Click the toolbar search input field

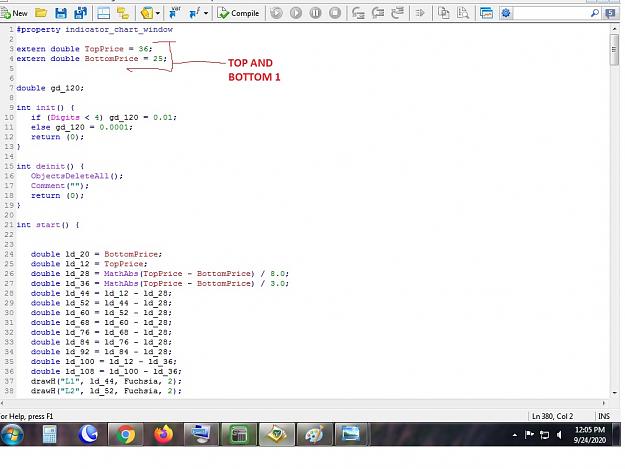coord(551,13)
